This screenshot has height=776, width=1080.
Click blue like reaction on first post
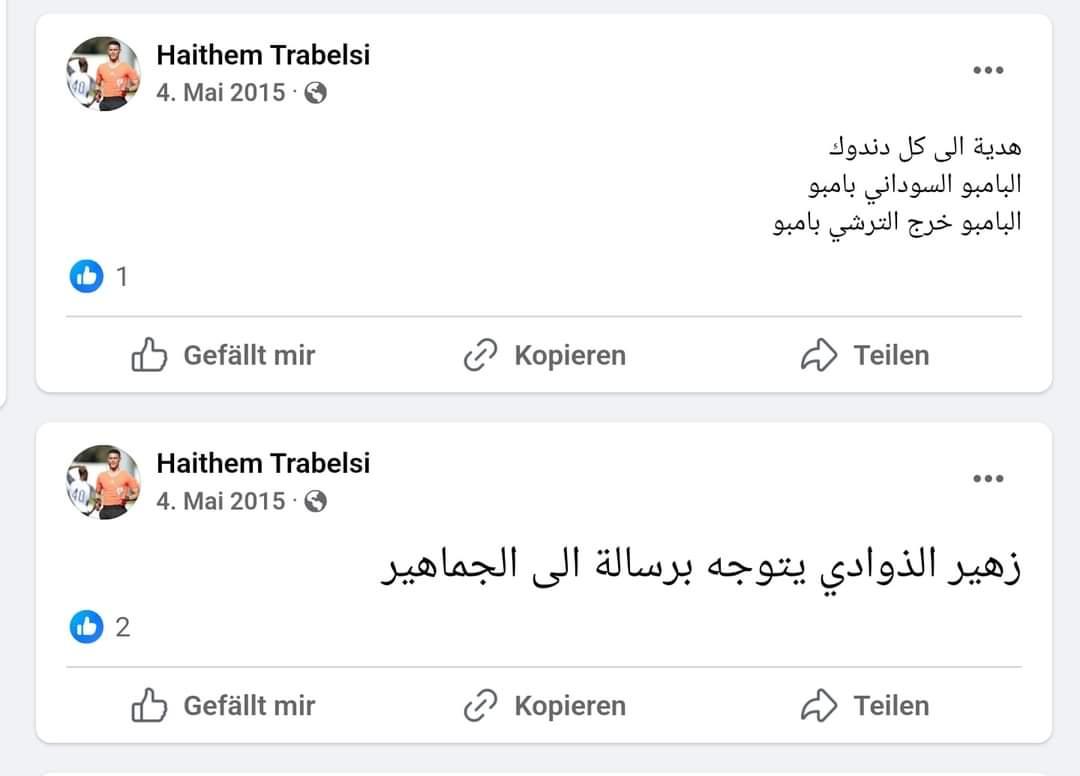point(87,276)
